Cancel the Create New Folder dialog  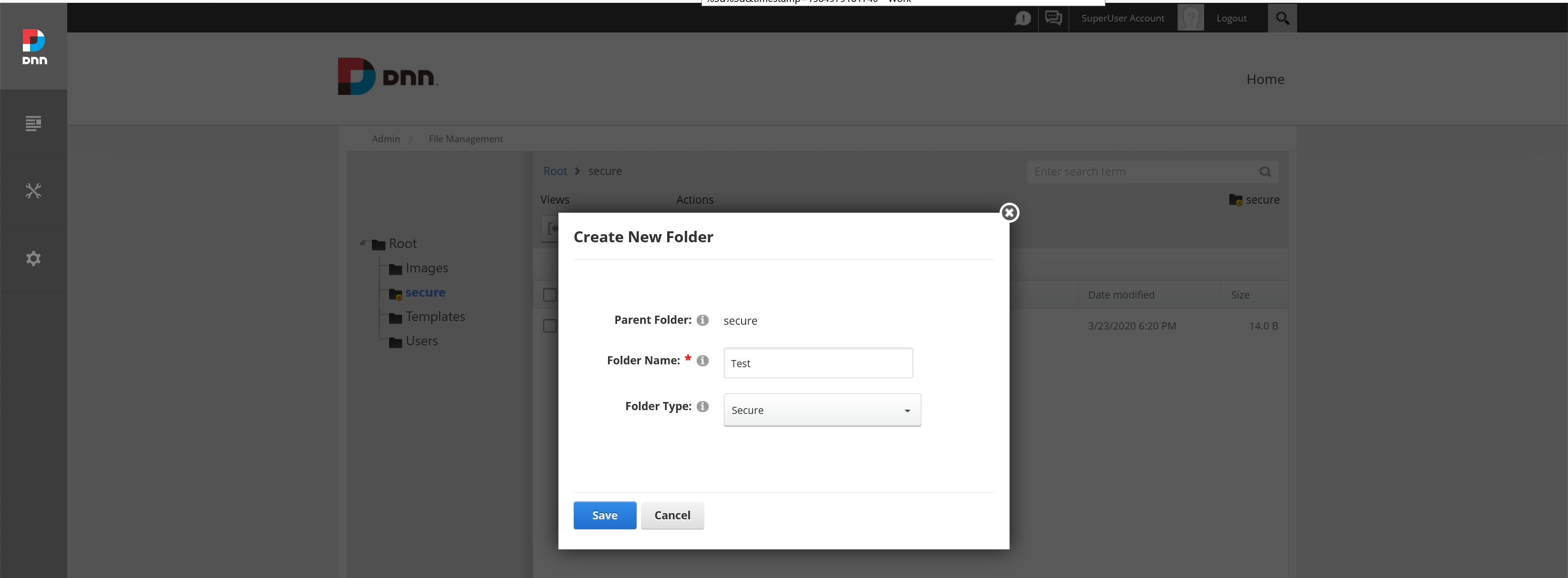pyautogui.click(x=672, y=515)
